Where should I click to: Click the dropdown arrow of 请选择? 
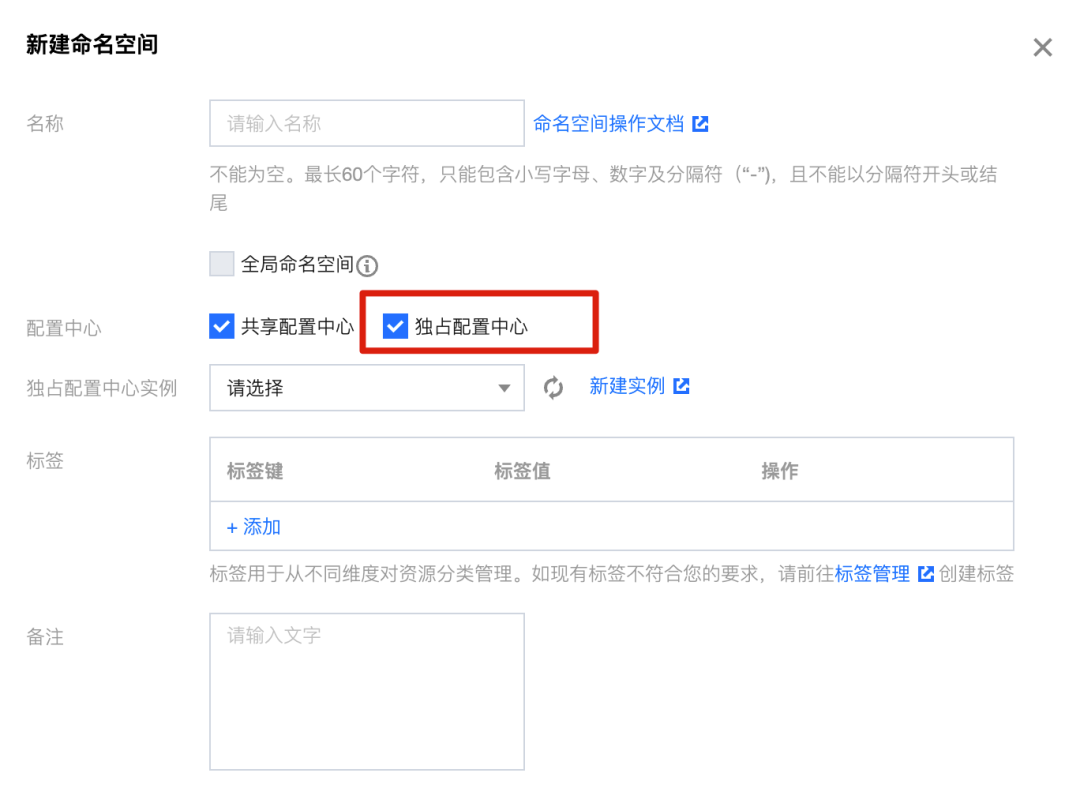pyautogui.click(x=504, y=388)
